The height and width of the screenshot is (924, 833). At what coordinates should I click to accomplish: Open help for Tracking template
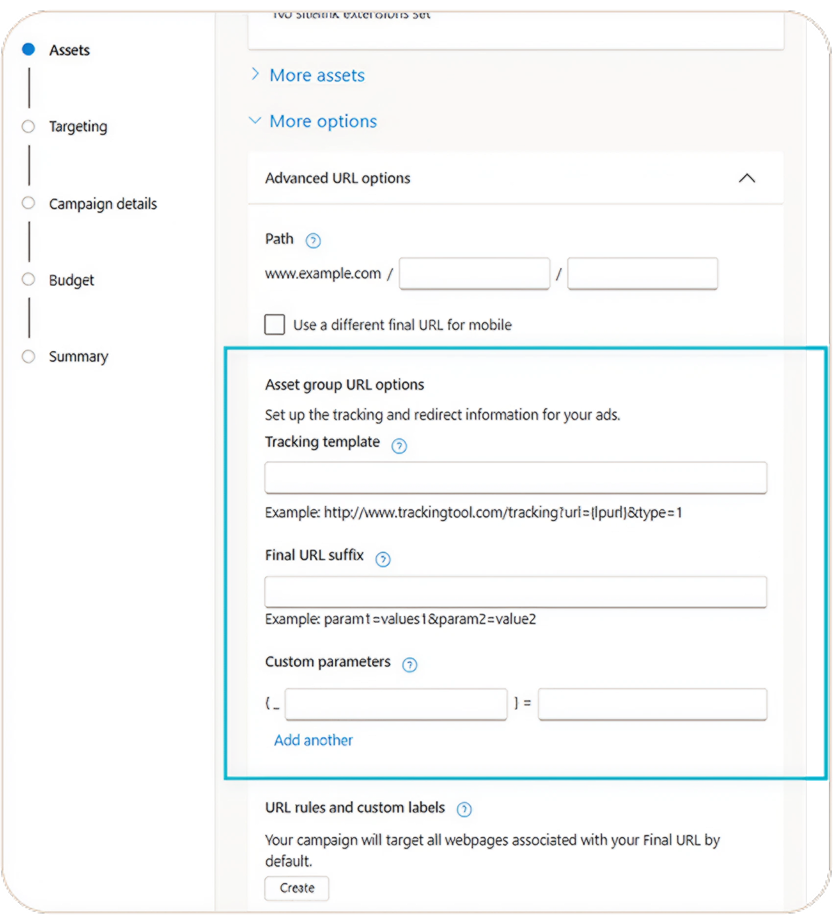399,445
